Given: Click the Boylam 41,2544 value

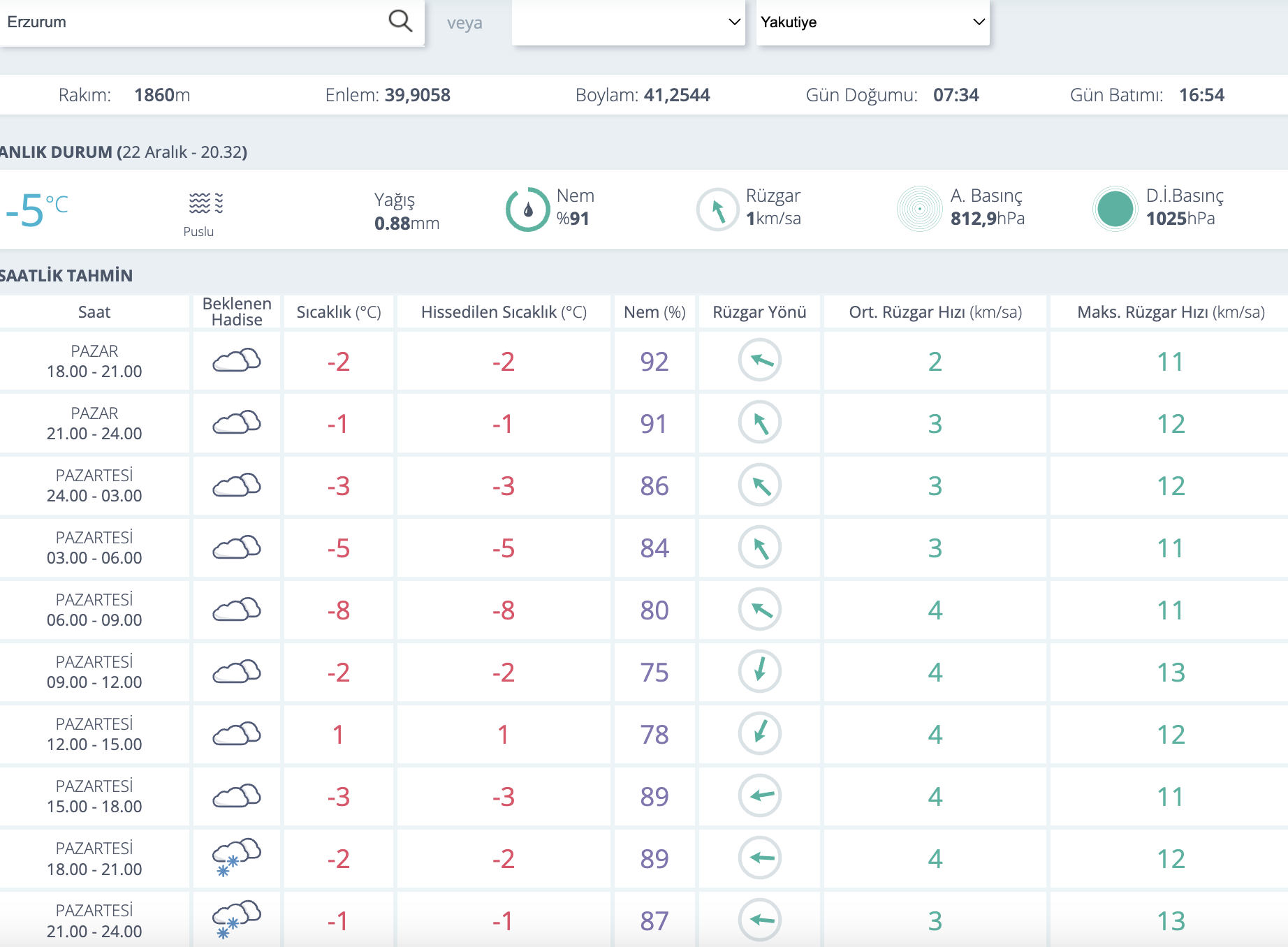Looking at the screenshot, I should coord(676,95).
